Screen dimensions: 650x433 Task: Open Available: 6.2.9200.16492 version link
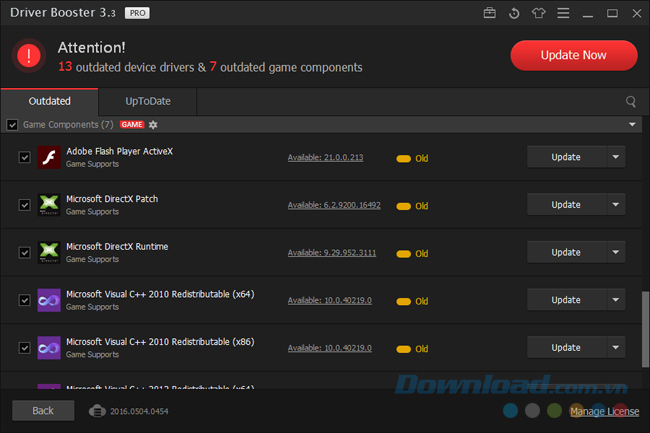[334, 205]
